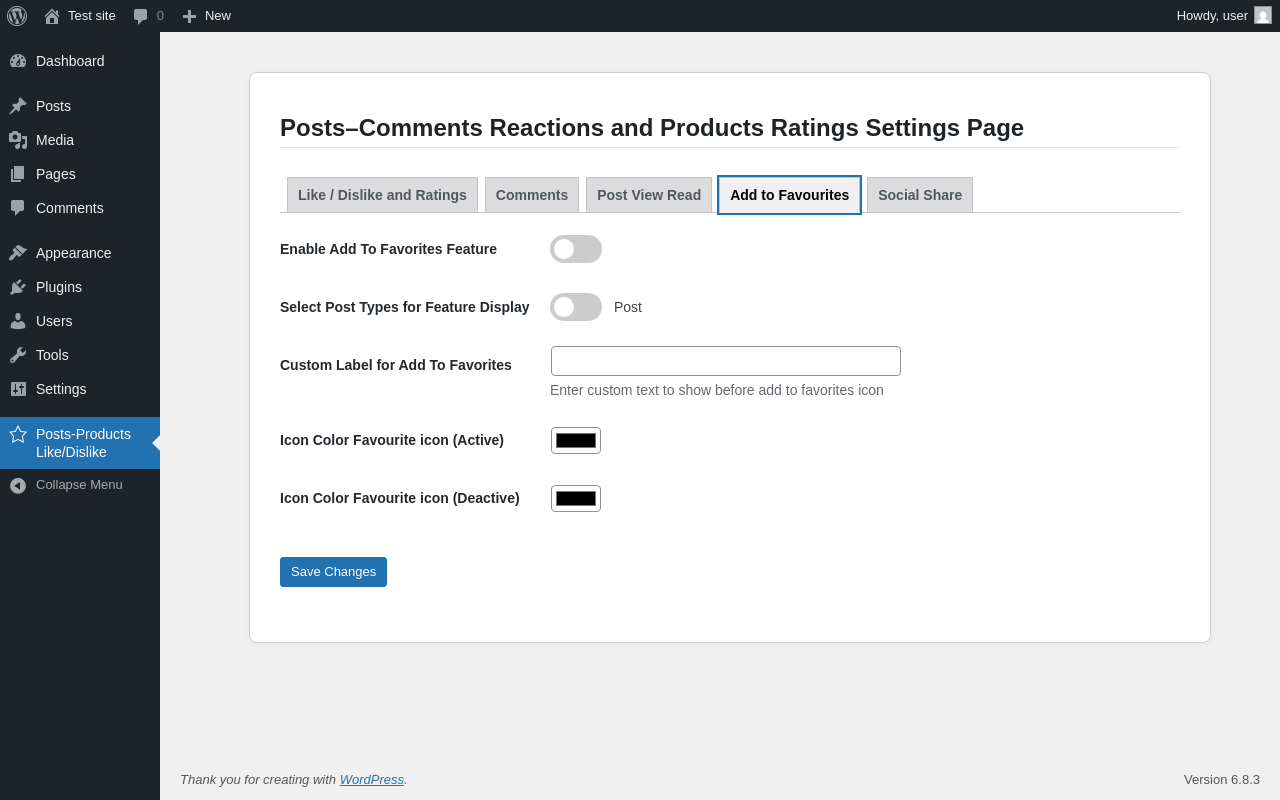Click the Posts-Products star icon
Image resolution: width=1280 pixels, height=800 pixels.
point(18,434)
